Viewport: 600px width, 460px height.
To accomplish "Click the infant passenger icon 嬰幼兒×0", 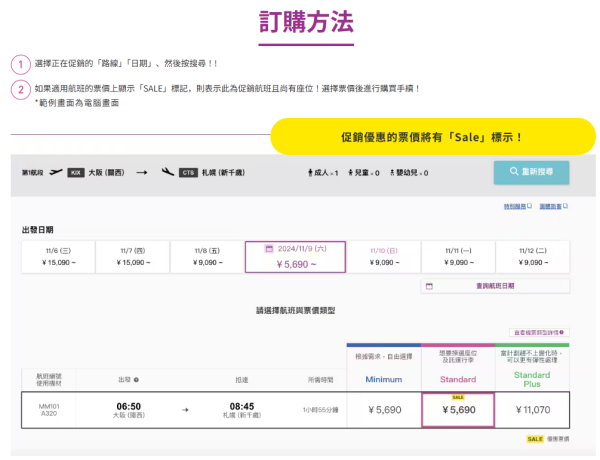I will tap(392, 173).
